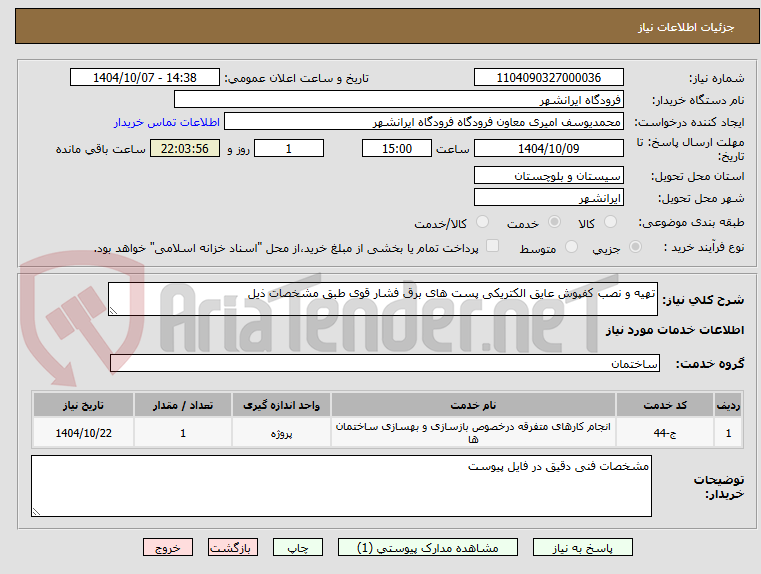Click the ساعت باقی مانده label
Viewport: 761px width, 574px height.
tap(100, 149)
